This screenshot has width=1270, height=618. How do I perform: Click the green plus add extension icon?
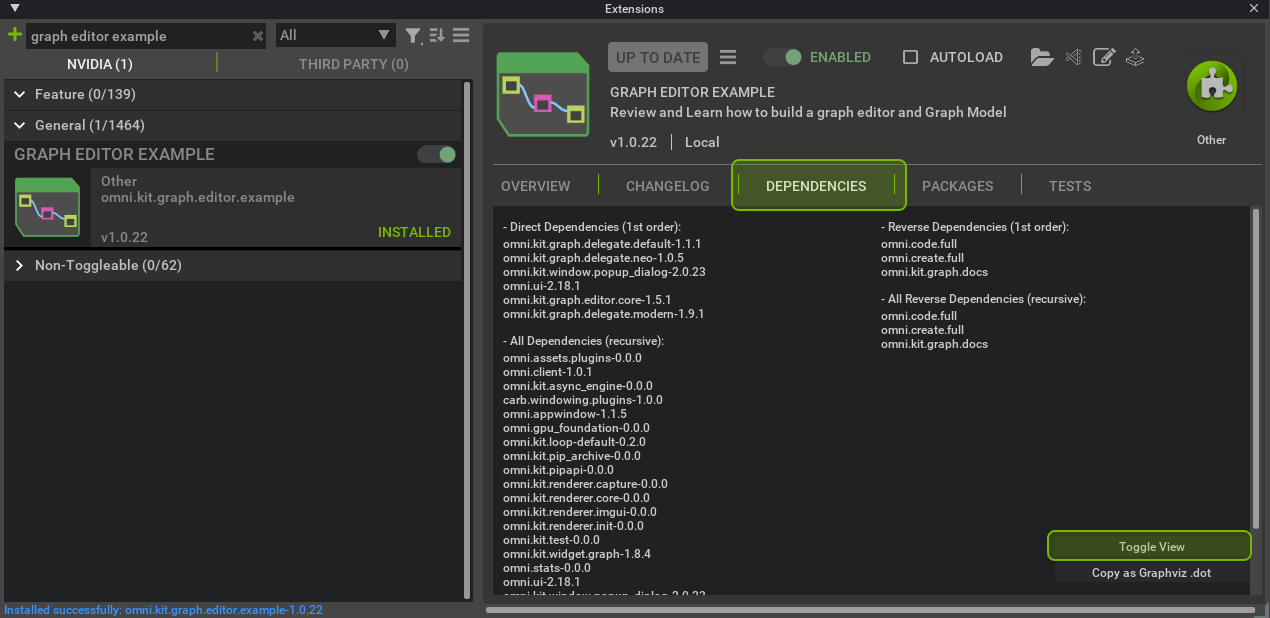[x=14, y=35]
